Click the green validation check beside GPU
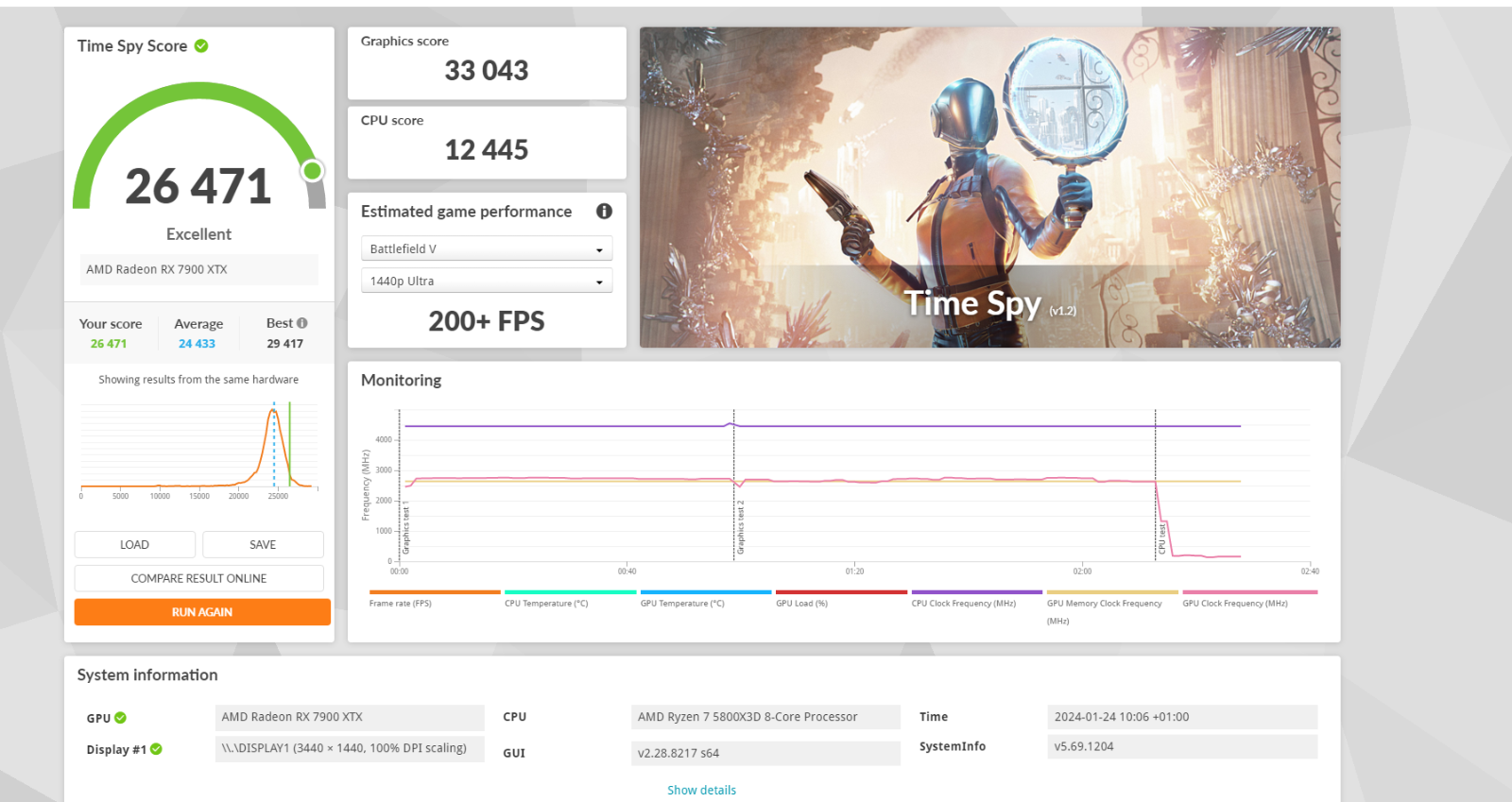 coord(120,718)
